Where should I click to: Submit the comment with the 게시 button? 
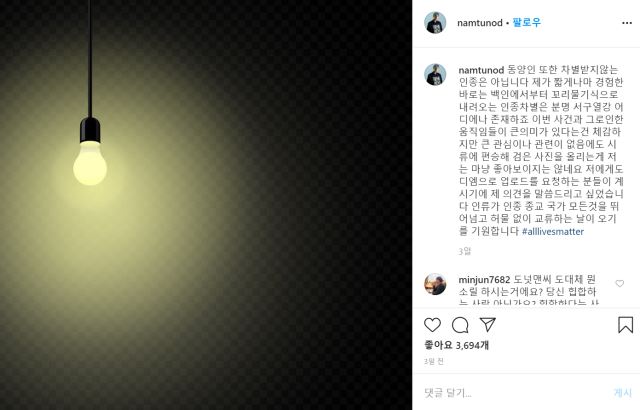(623, 392)
